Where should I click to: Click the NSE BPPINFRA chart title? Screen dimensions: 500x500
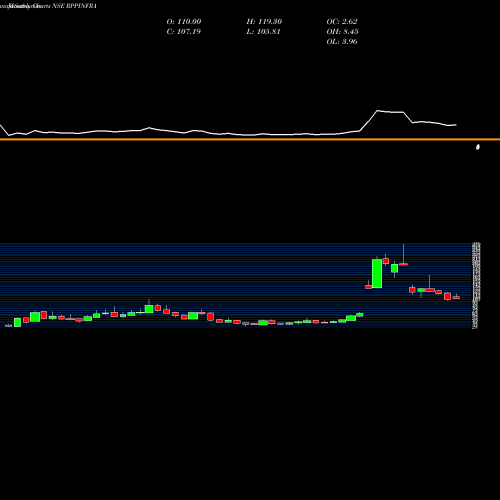click(x=75, y=6)
